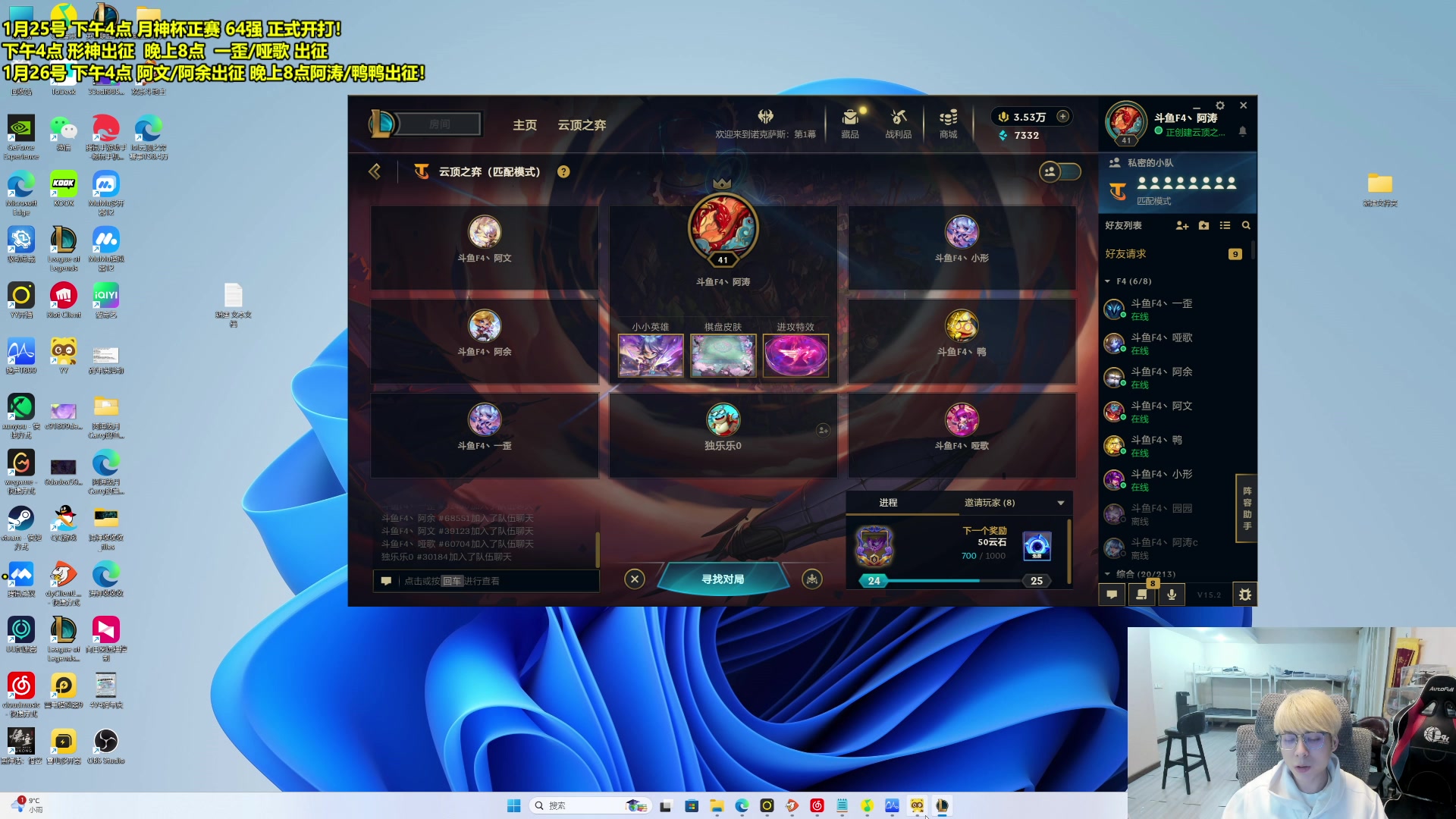Click the 寻找对局 find match button

723,579
